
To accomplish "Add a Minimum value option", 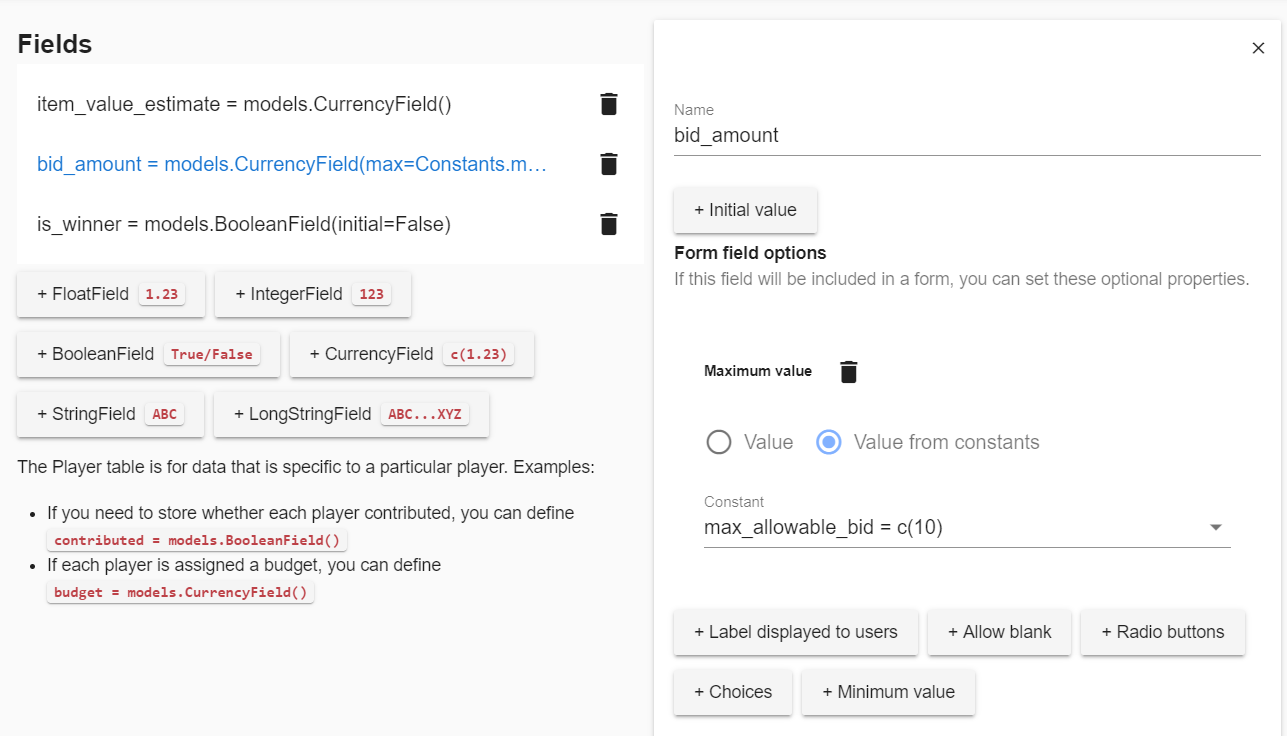I will (888, 692).
